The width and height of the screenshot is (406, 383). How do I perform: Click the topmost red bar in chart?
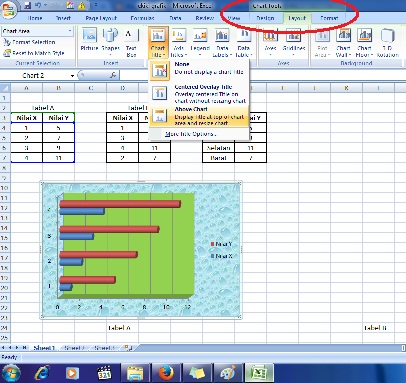click(x=120, y=204)
